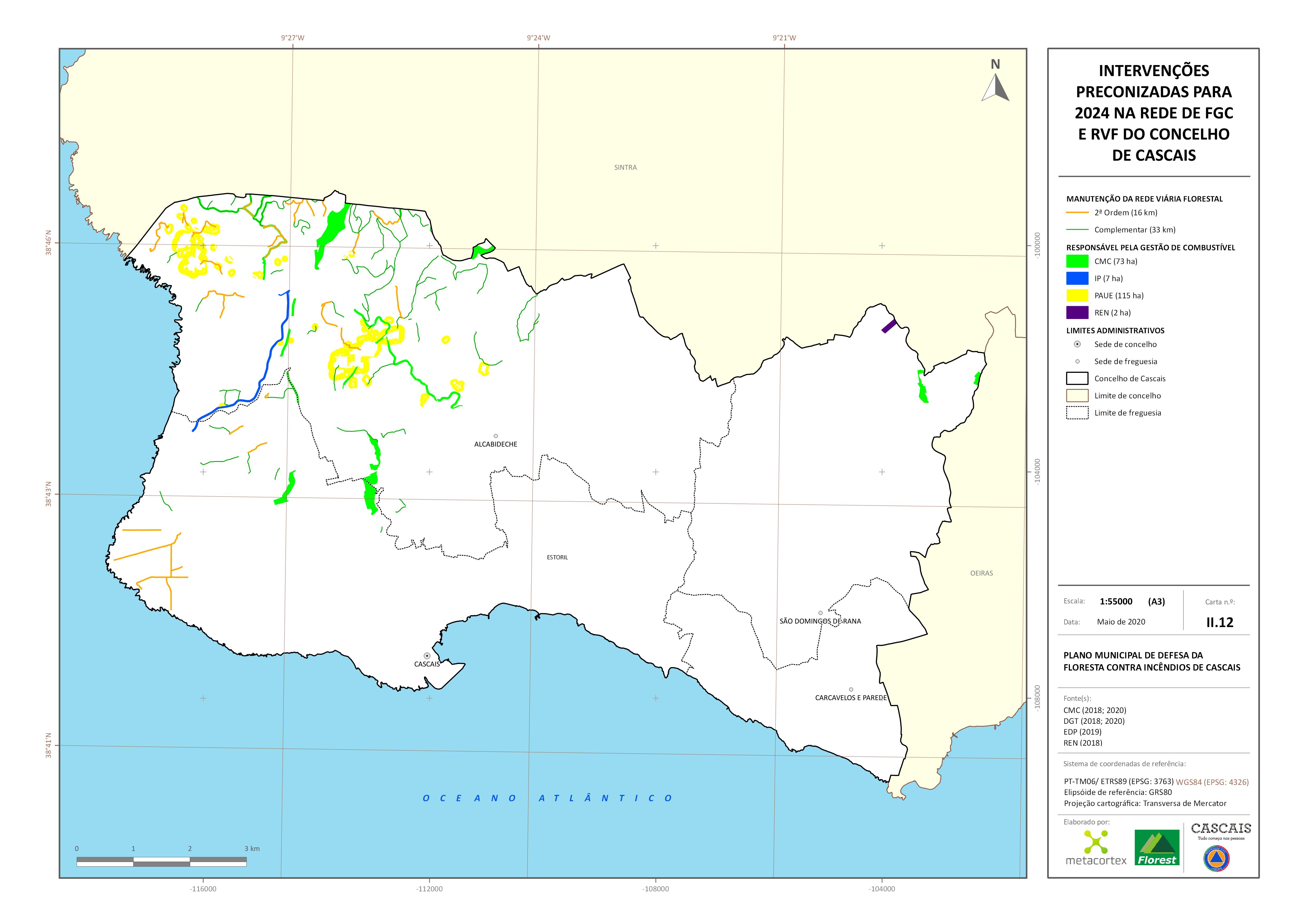Click the 9°21'W longitude label
This screenshot has height=924, width=1307.
pyautogui.click(x=784, y=38)
